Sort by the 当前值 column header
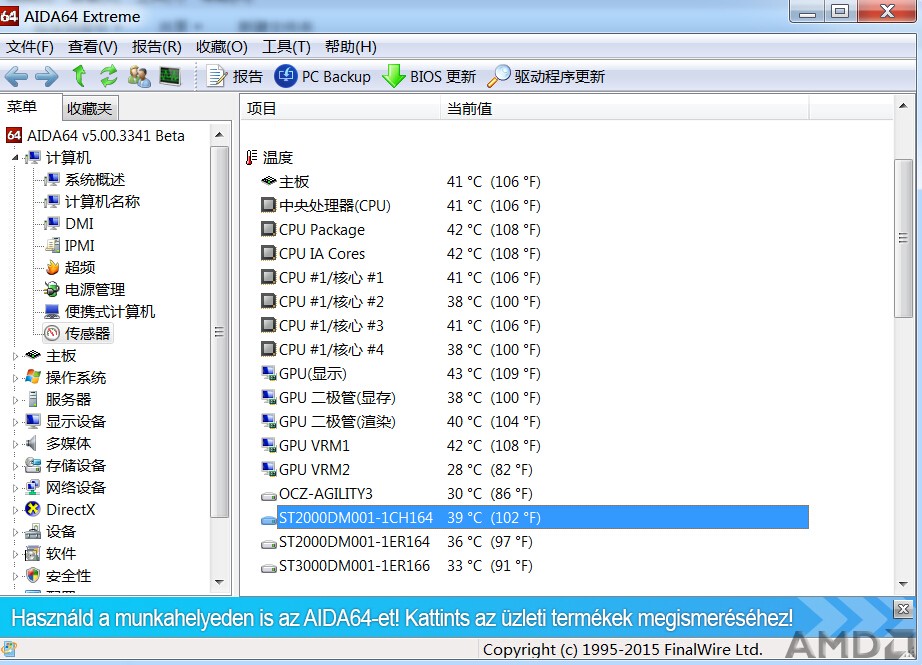922x665 pixels. 624,108
